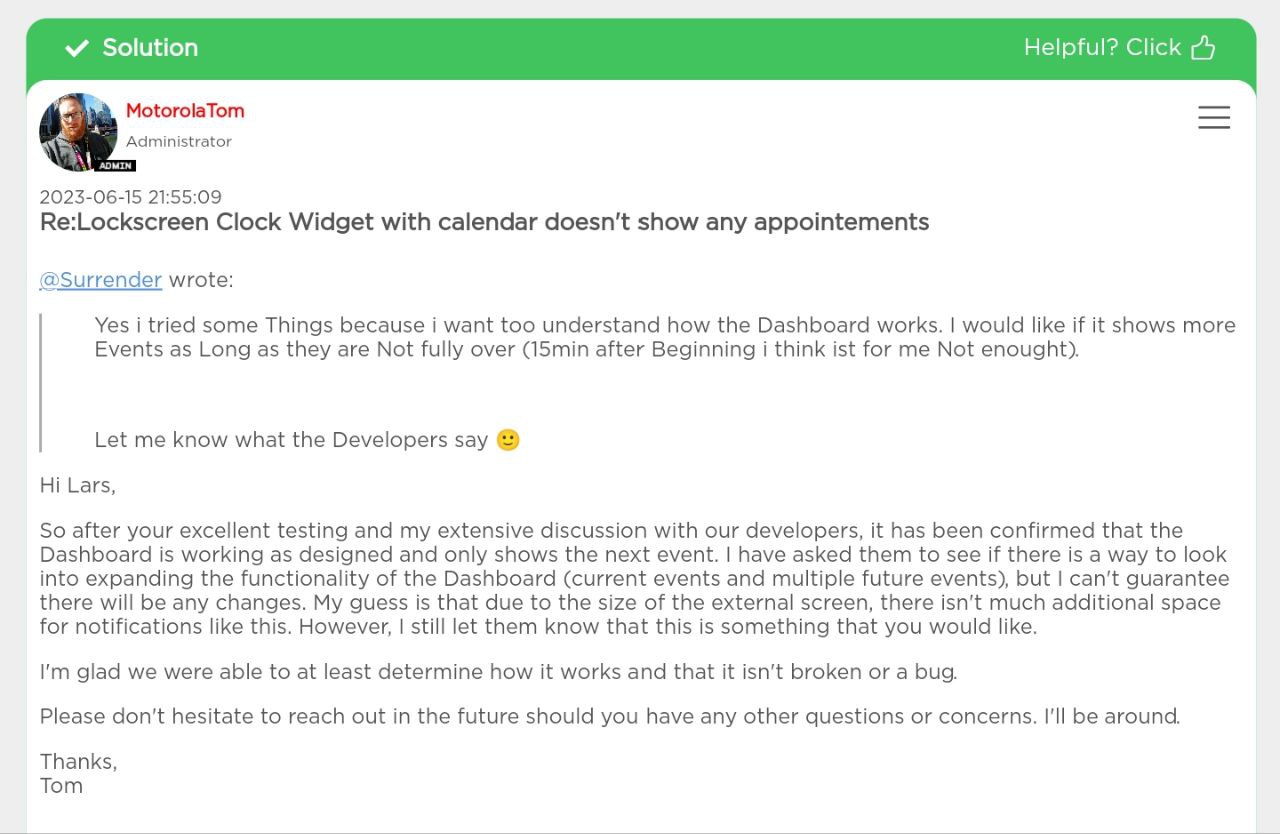1280x834 pixels.
Task: Click the 'Hi Lars,' greeting line
Action: point(78,486)
